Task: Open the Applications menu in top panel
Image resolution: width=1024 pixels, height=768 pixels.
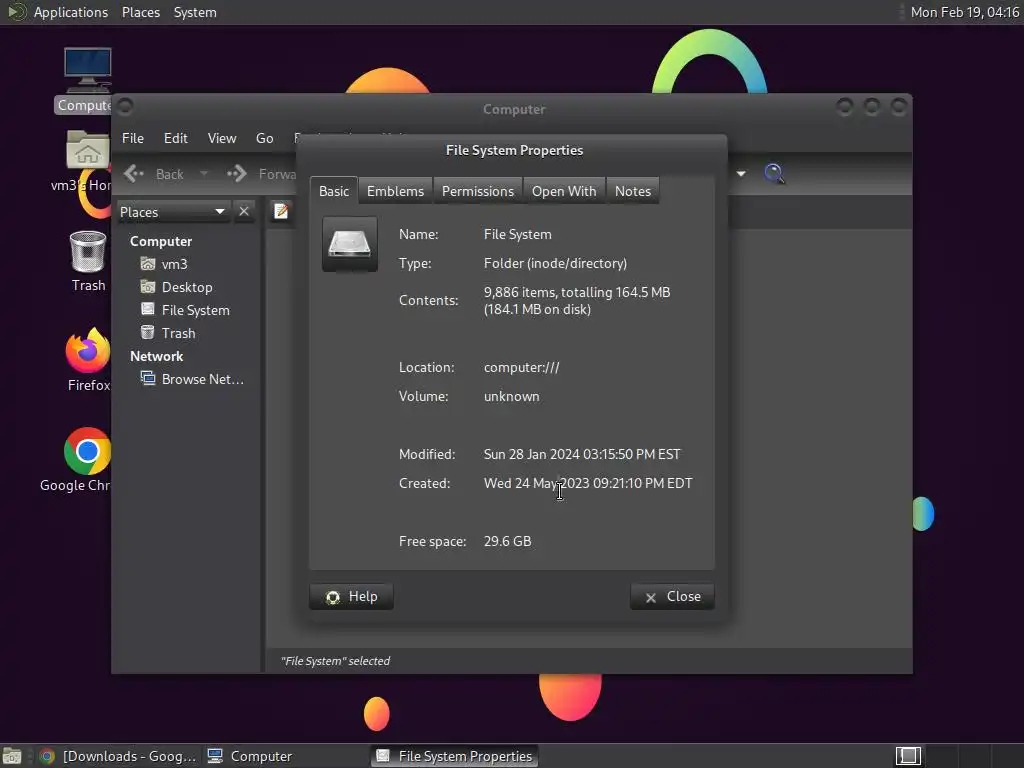Action: point(71,12)
